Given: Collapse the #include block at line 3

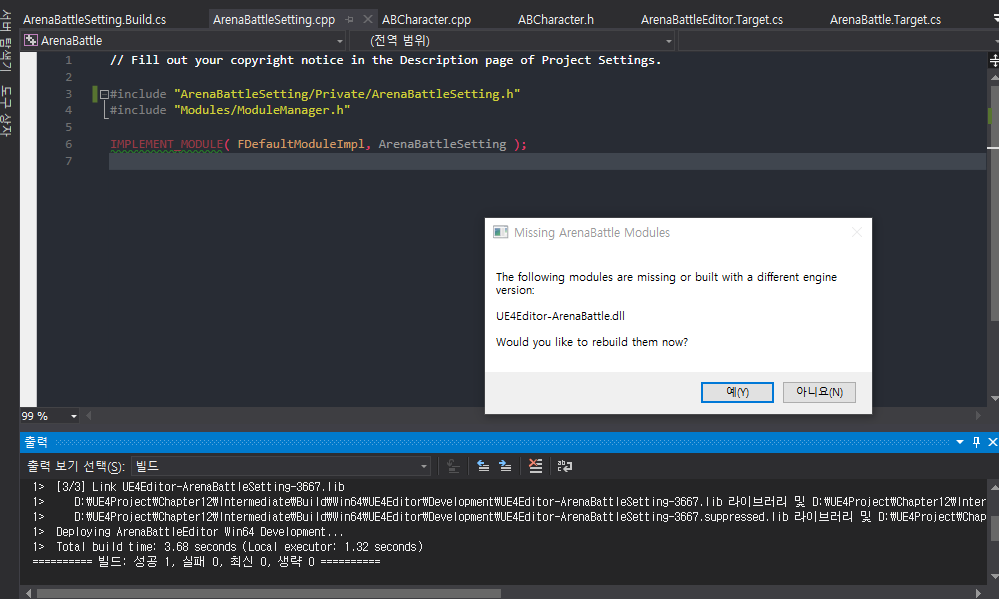Looking at the screenshot, I should [x=104, y=94].
